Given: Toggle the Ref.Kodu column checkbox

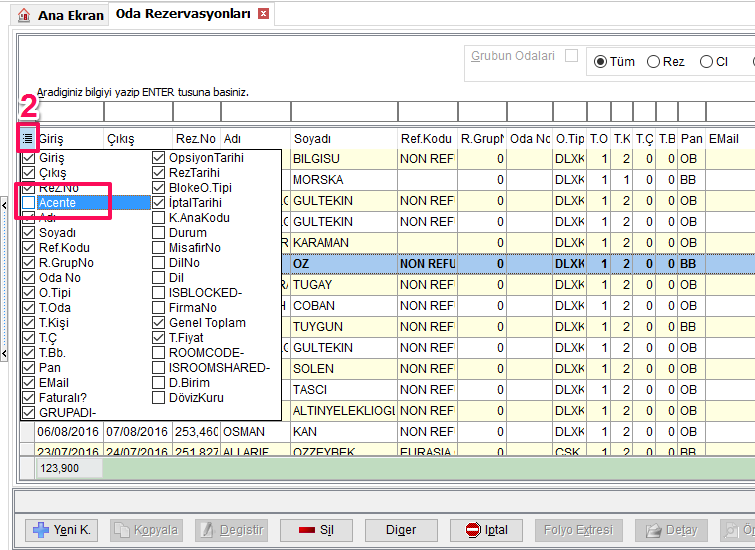Looking at the screenshot, I should (x=28, y=248).
